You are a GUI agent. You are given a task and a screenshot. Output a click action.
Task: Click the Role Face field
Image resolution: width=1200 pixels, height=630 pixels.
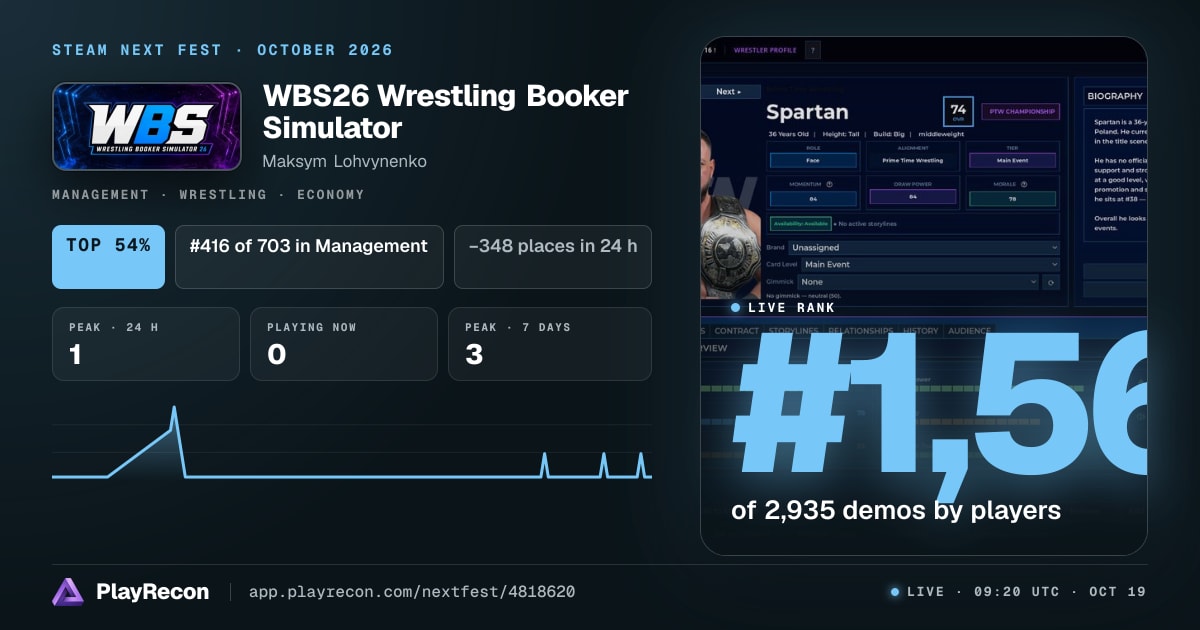tap(813, 160)
